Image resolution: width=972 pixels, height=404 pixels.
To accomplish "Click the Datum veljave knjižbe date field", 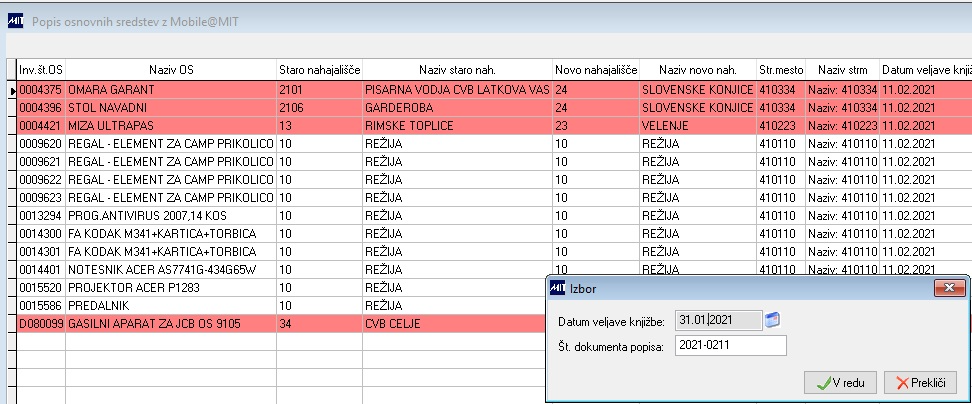I will [x=718, y=320].
